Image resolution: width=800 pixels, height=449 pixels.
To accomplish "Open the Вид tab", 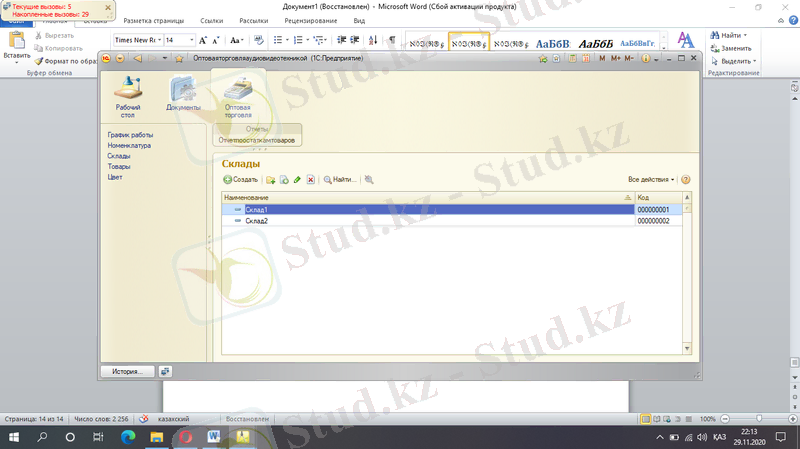I will pos(359,21).
